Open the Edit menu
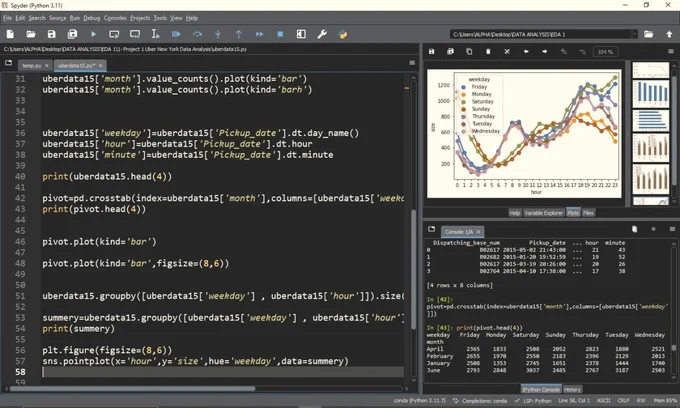This screenshot has width=680, height=408. click(x=20, y=18)
